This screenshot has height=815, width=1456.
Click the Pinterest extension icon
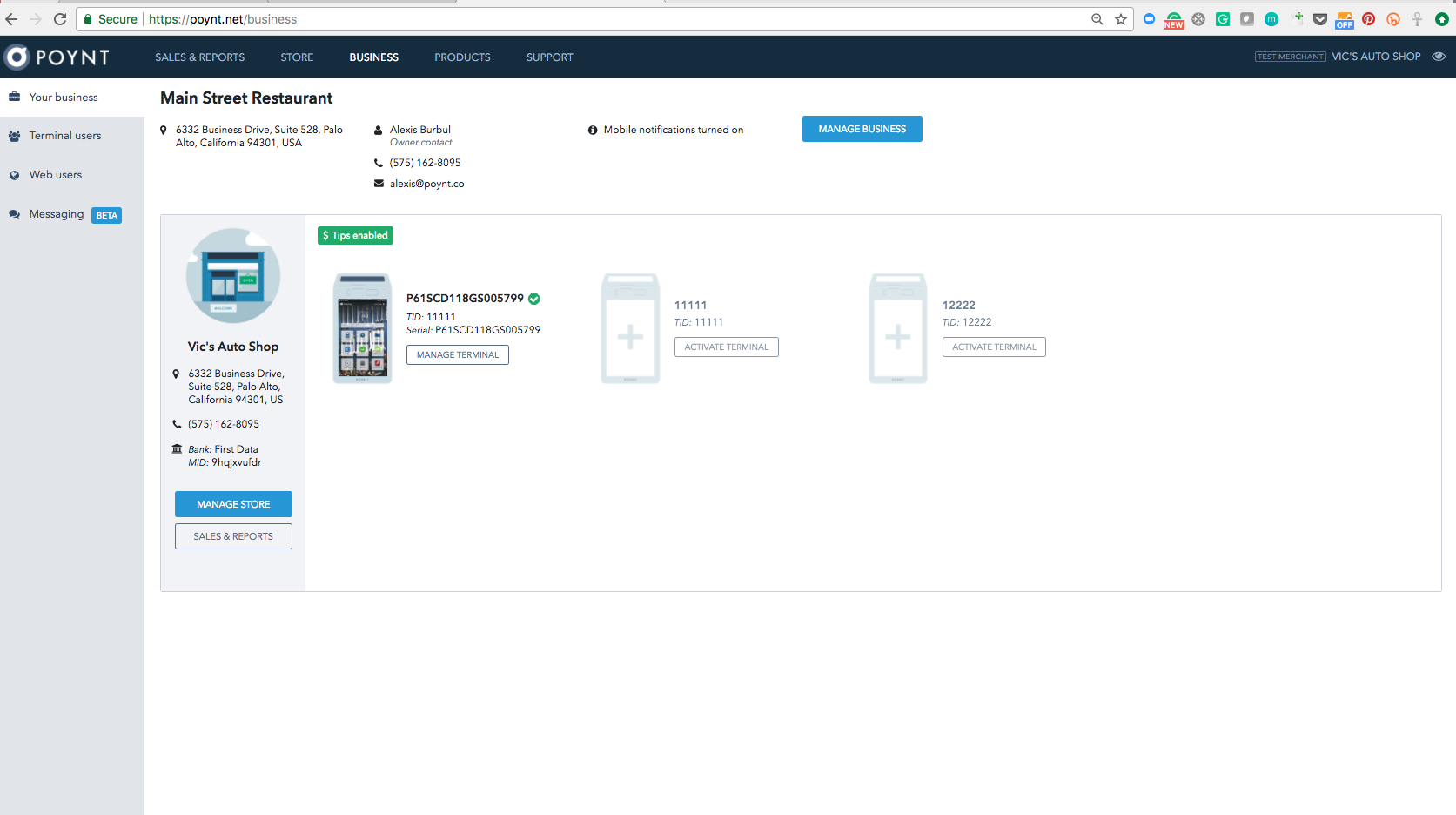(x=1369, y=19)
